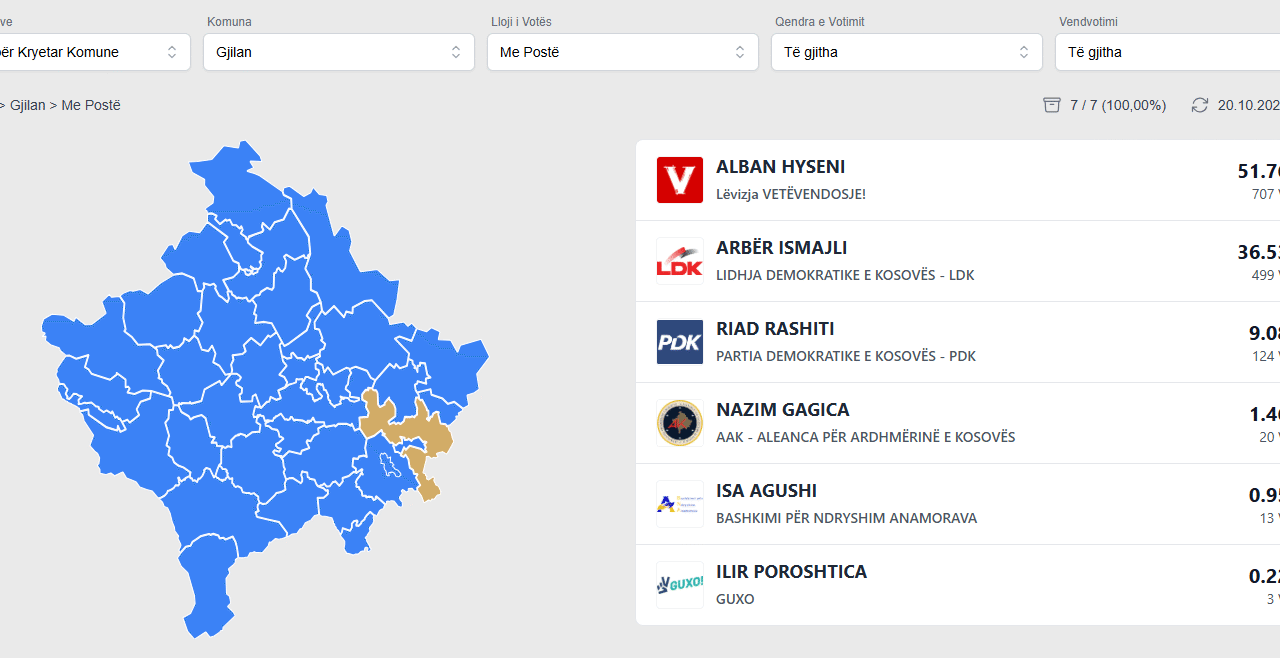Click Nazim Gagica's candidate name
The image size is (1280, 658).
782,410
